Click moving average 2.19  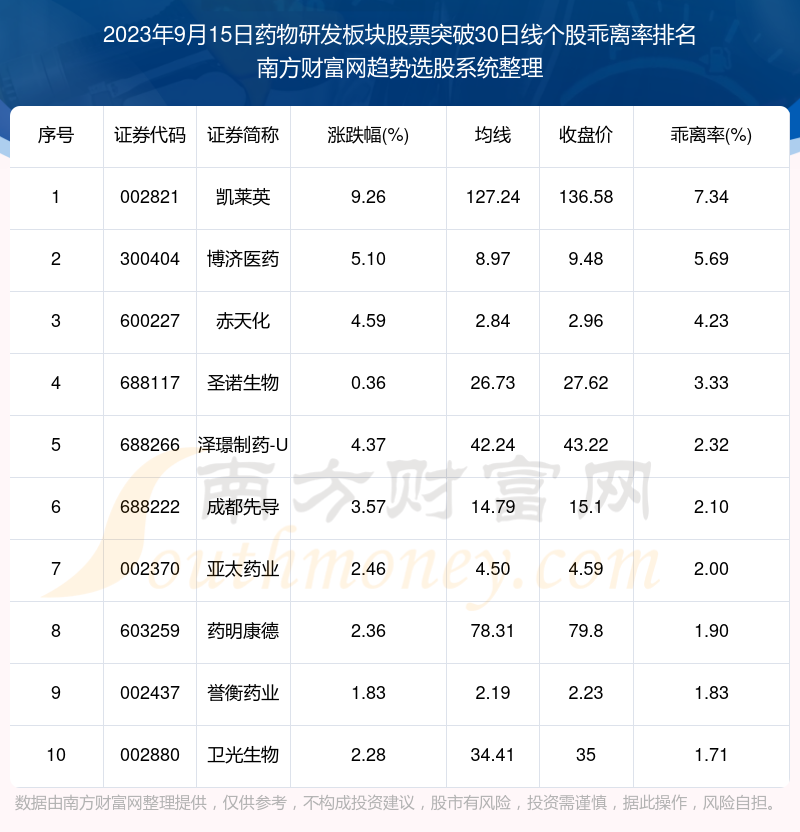click(493, 693)
